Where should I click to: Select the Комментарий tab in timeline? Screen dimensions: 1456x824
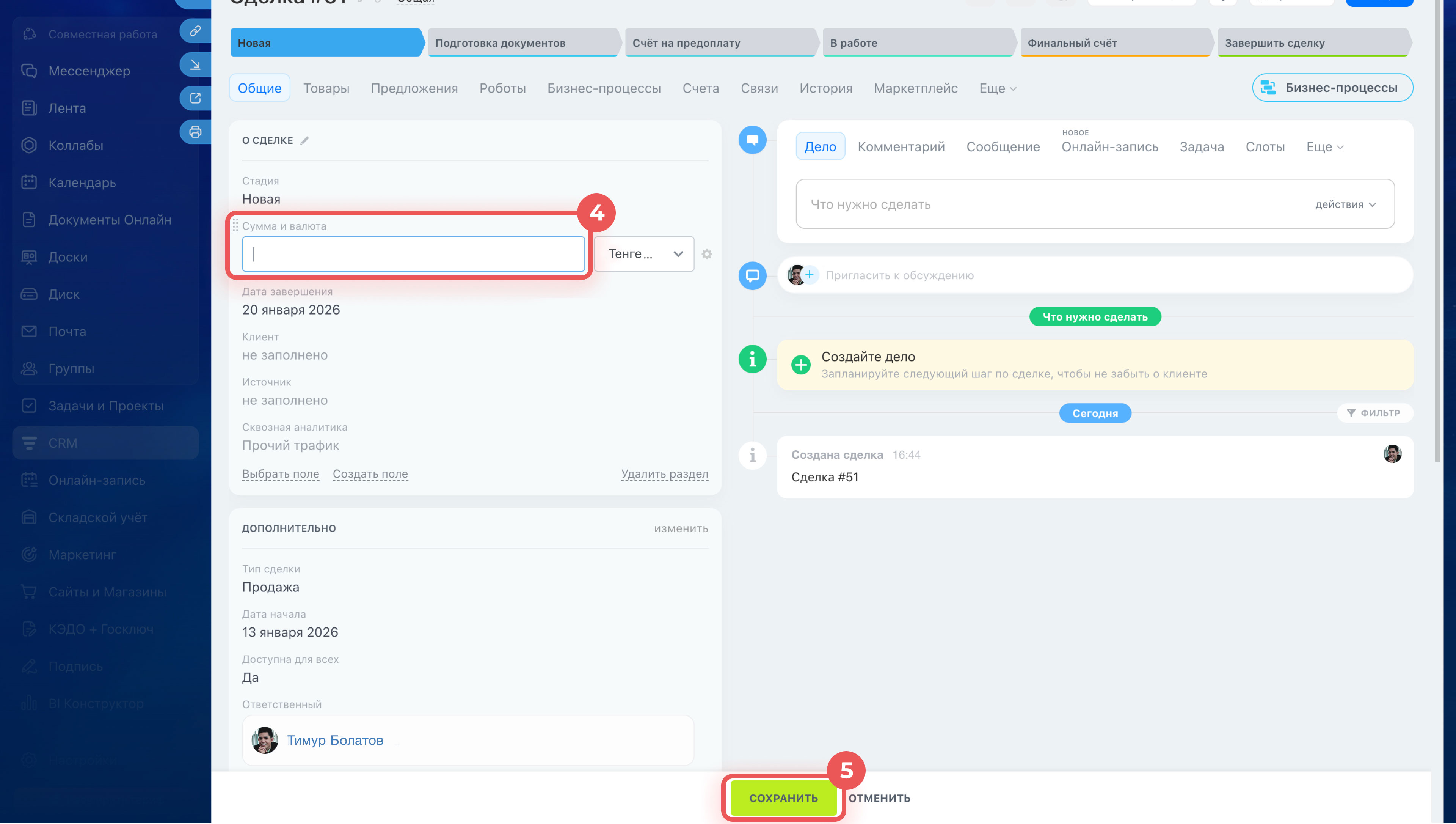pos(901,146)
